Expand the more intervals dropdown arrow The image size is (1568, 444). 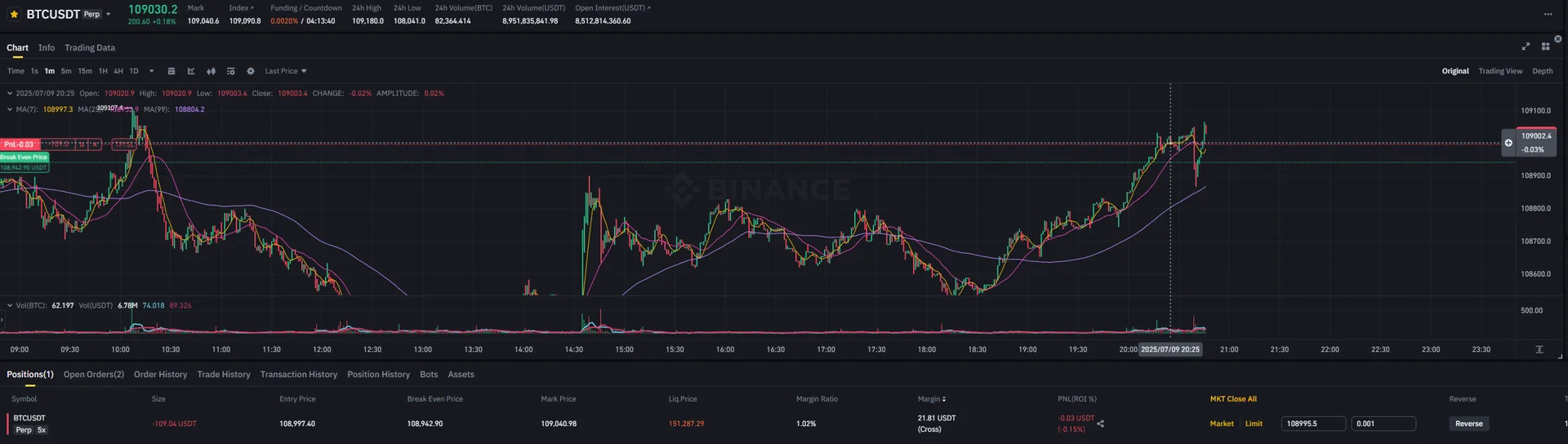(x=151, y=71)
